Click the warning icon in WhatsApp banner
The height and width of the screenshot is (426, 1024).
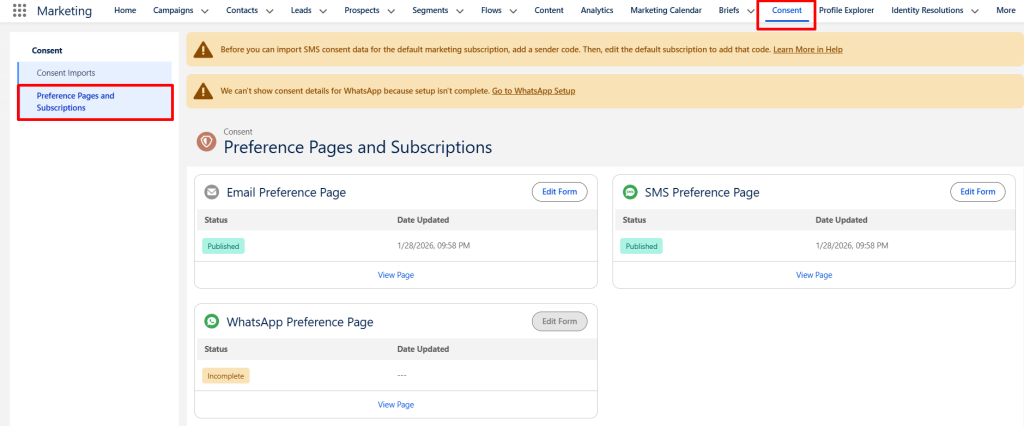(x=204, y=91)
